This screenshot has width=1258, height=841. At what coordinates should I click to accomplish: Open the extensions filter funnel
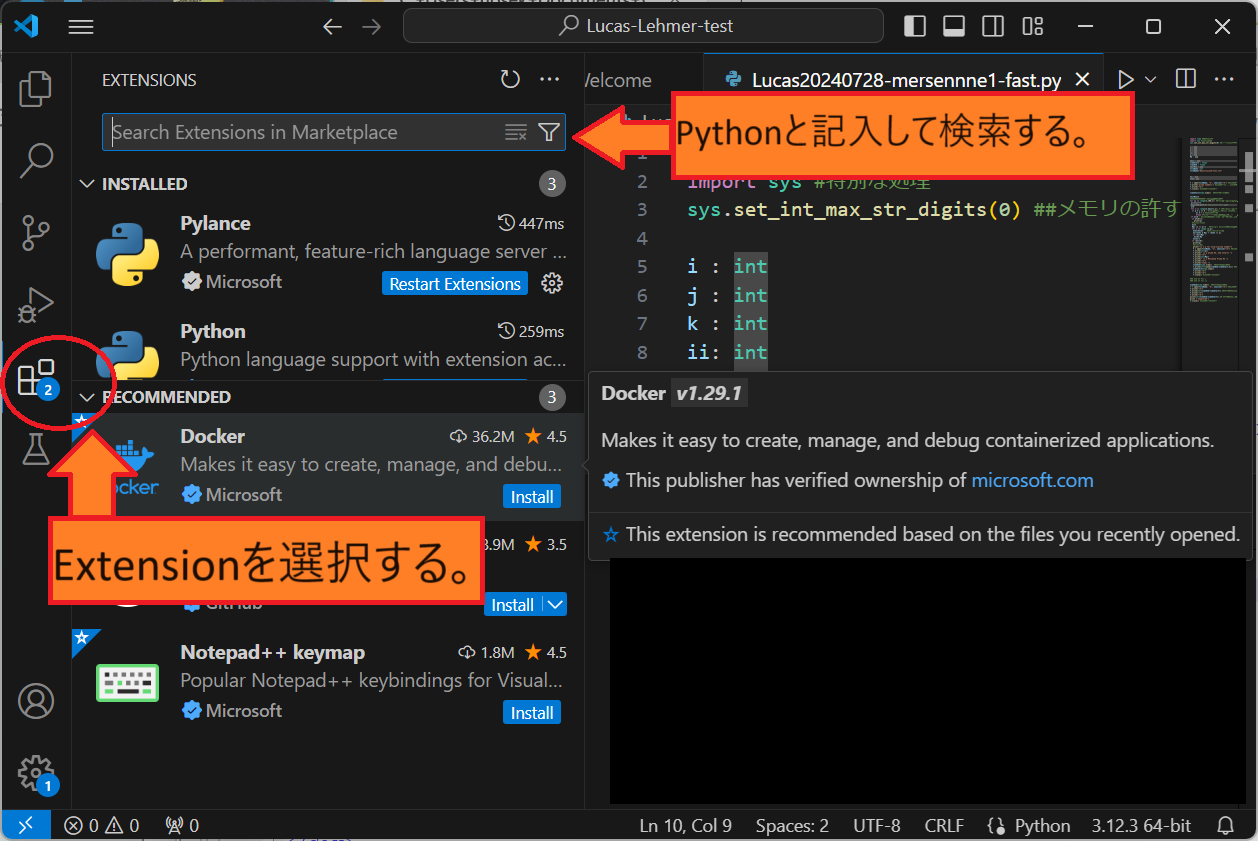point(548,132)
